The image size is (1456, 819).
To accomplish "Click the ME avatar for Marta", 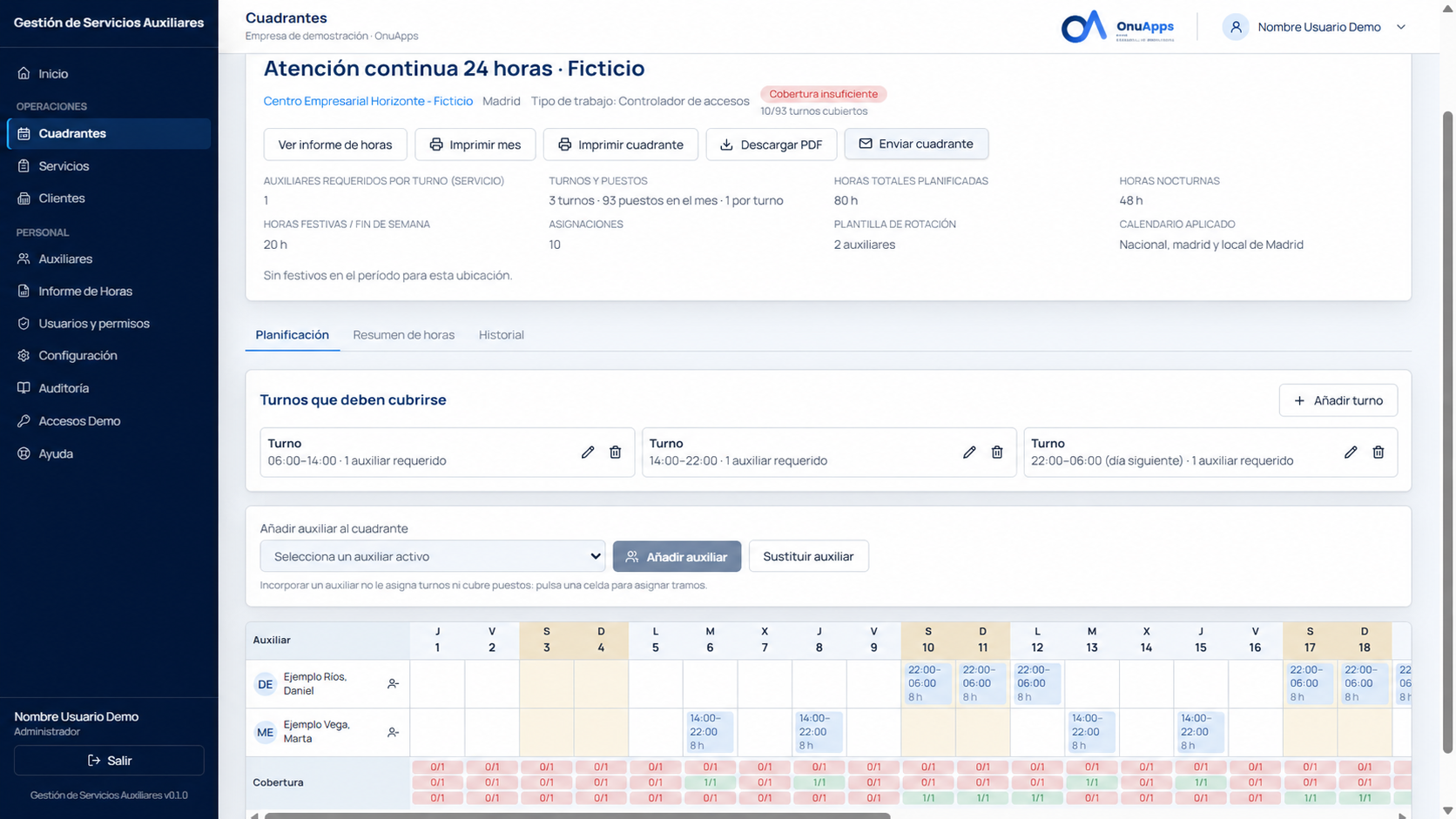I will pos(265,733).
